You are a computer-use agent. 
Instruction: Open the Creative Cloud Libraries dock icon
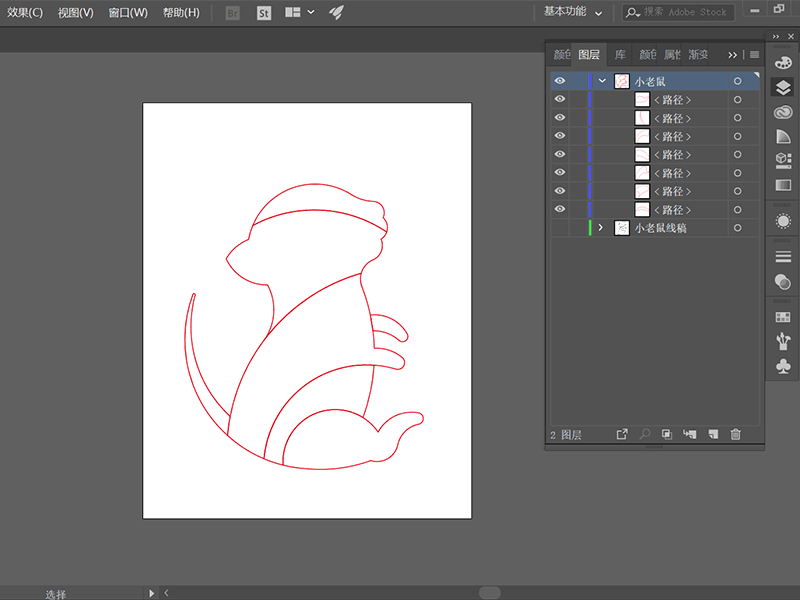tap(783, 112)
